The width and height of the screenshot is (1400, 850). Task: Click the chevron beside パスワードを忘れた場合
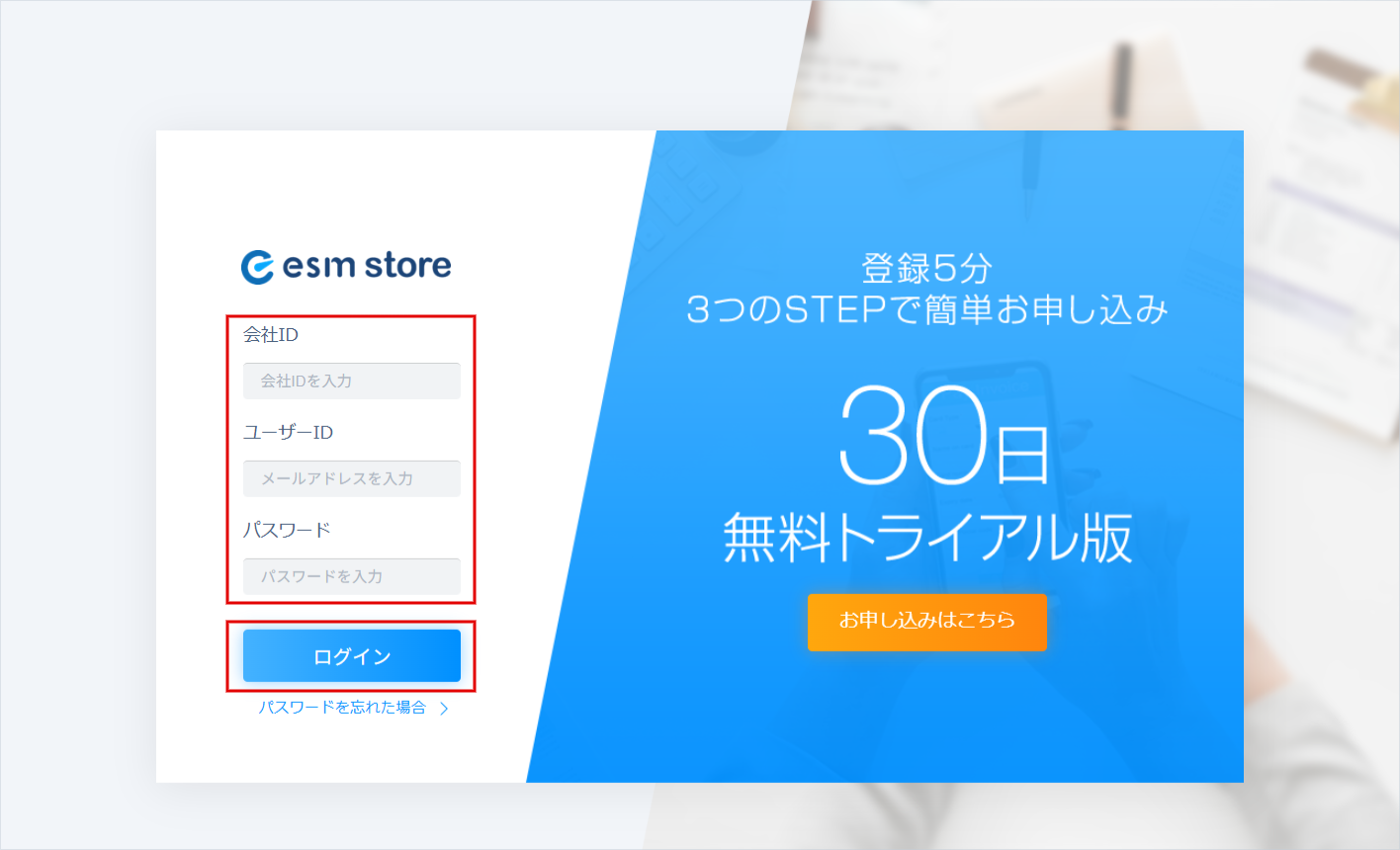(x=444, y=708)
